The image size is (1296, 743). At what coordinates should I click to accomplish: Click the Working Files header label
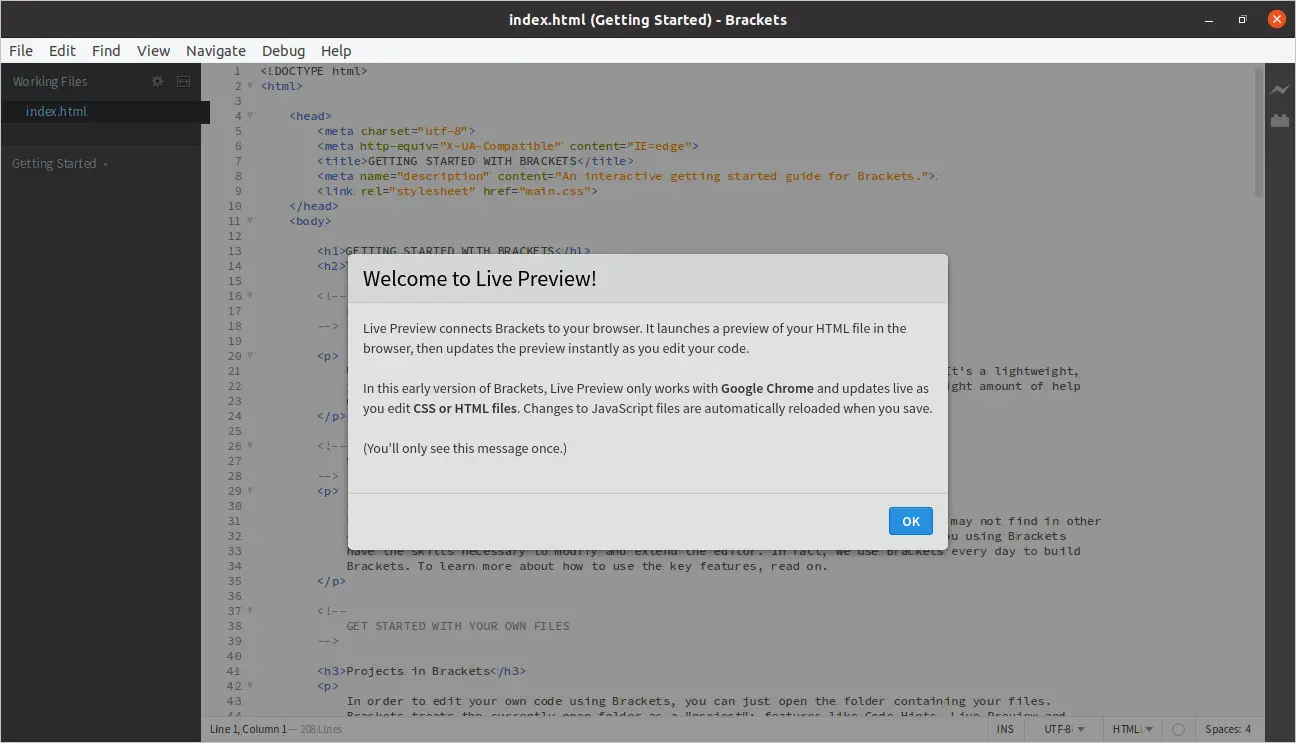[x=50, y=82]
